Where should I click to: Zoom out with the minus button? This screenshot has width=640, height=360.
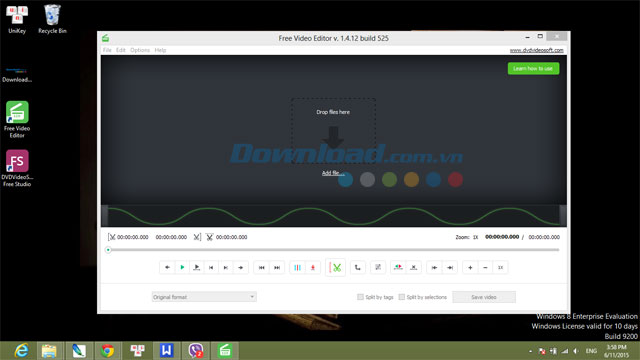[485, 267]
